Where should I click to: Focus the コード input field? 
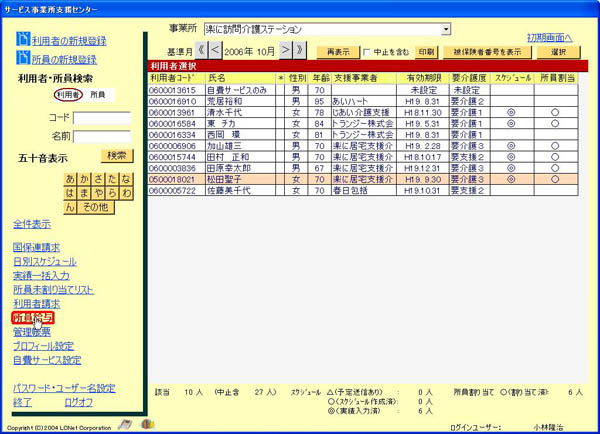pos(102,118)
